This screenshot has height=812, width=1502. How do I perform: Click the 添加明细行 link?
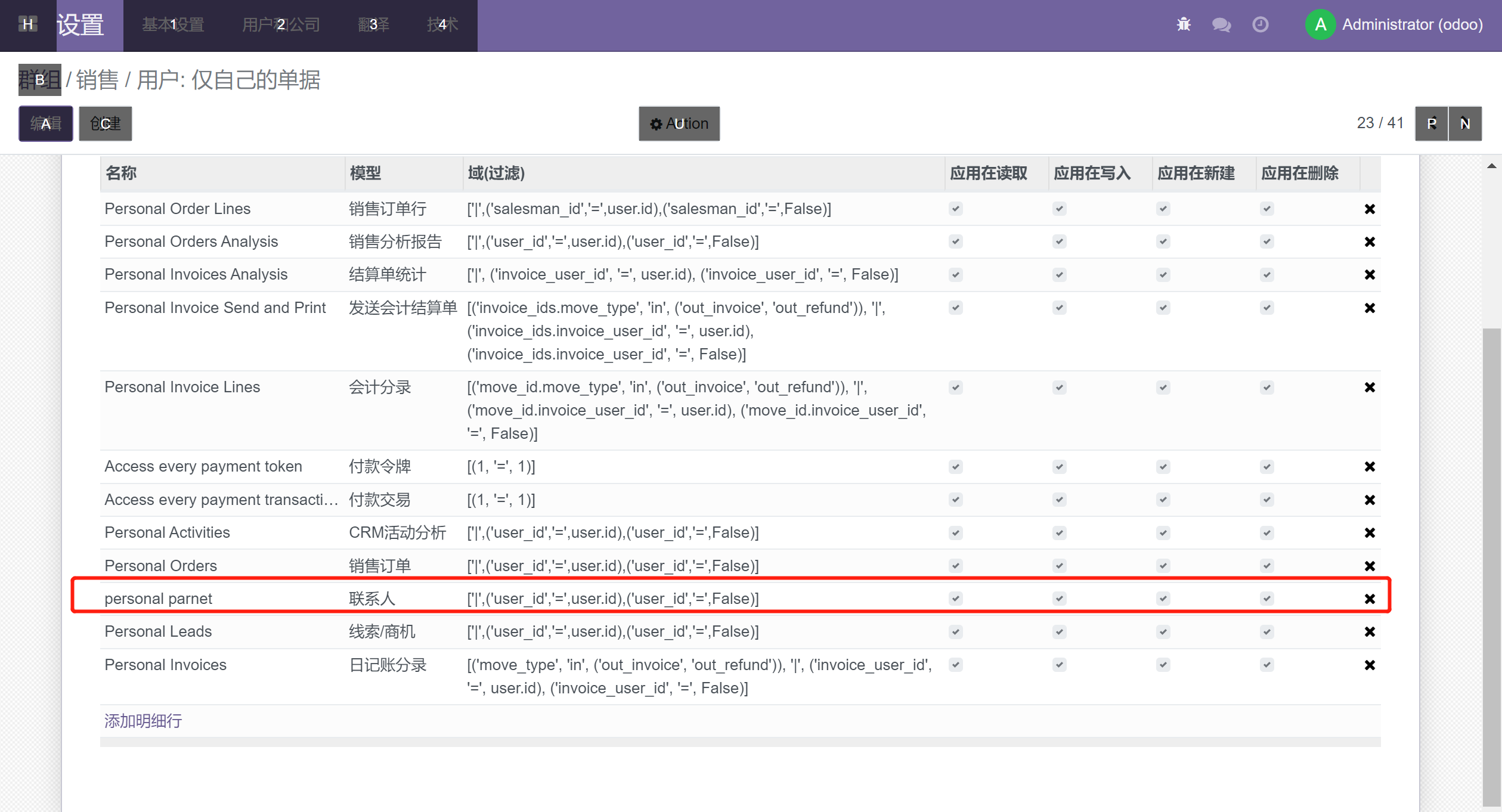pos(143,721)
